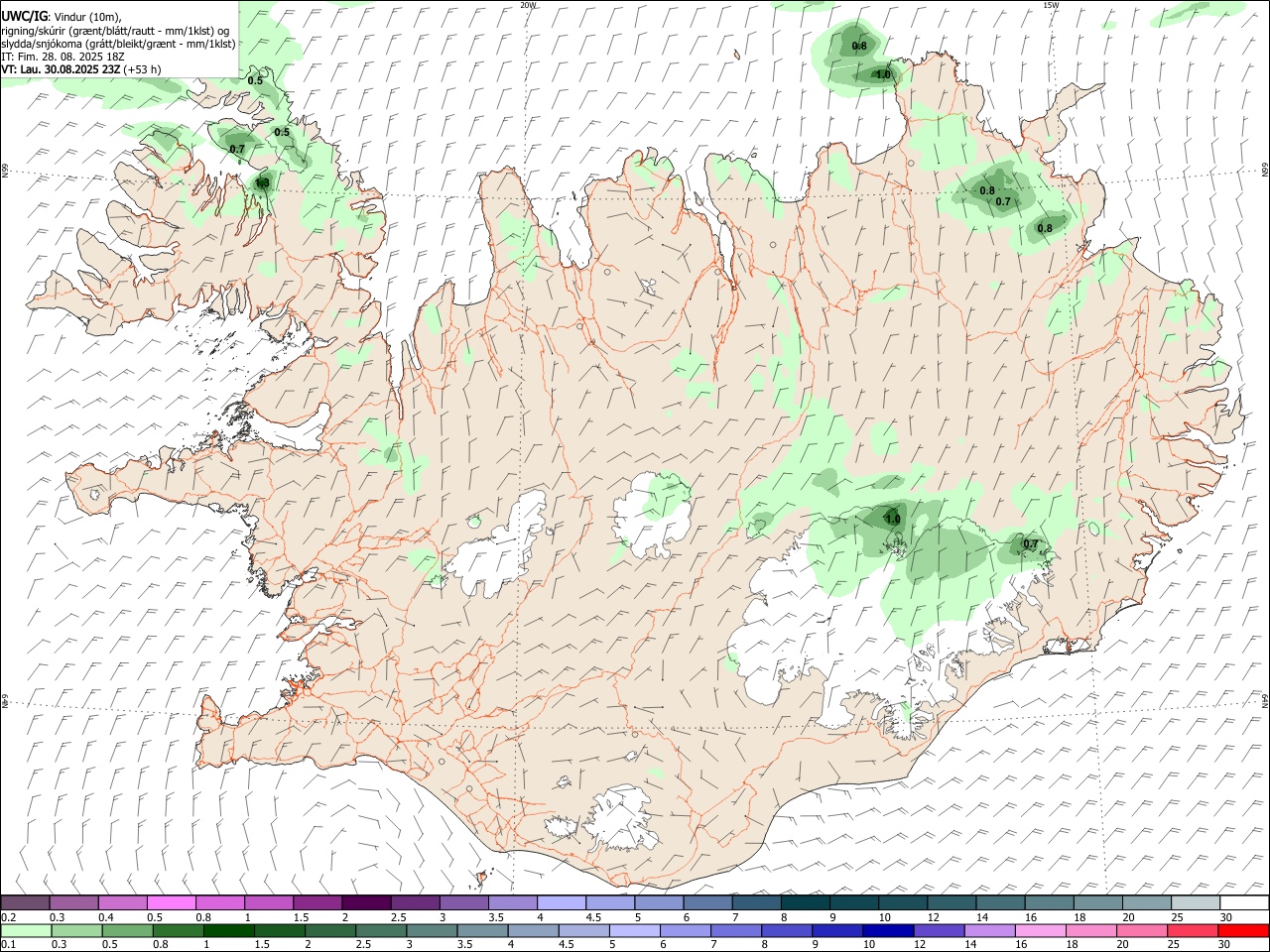Pick the pale green swatch above rain legend '0.1'

(27, 930)
